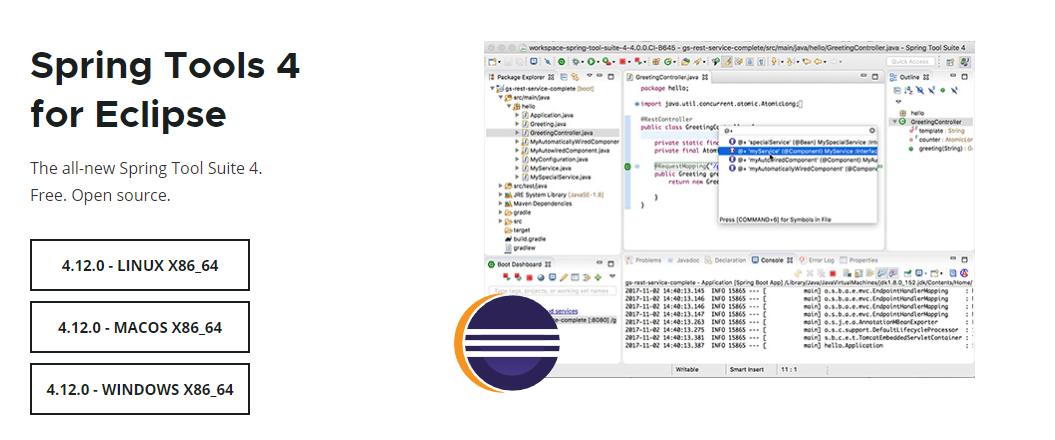The height and width of the screenshot is (440, 1055).
Task: Click Remove All Terminated double-X in Console
Action: pos(822,273)
